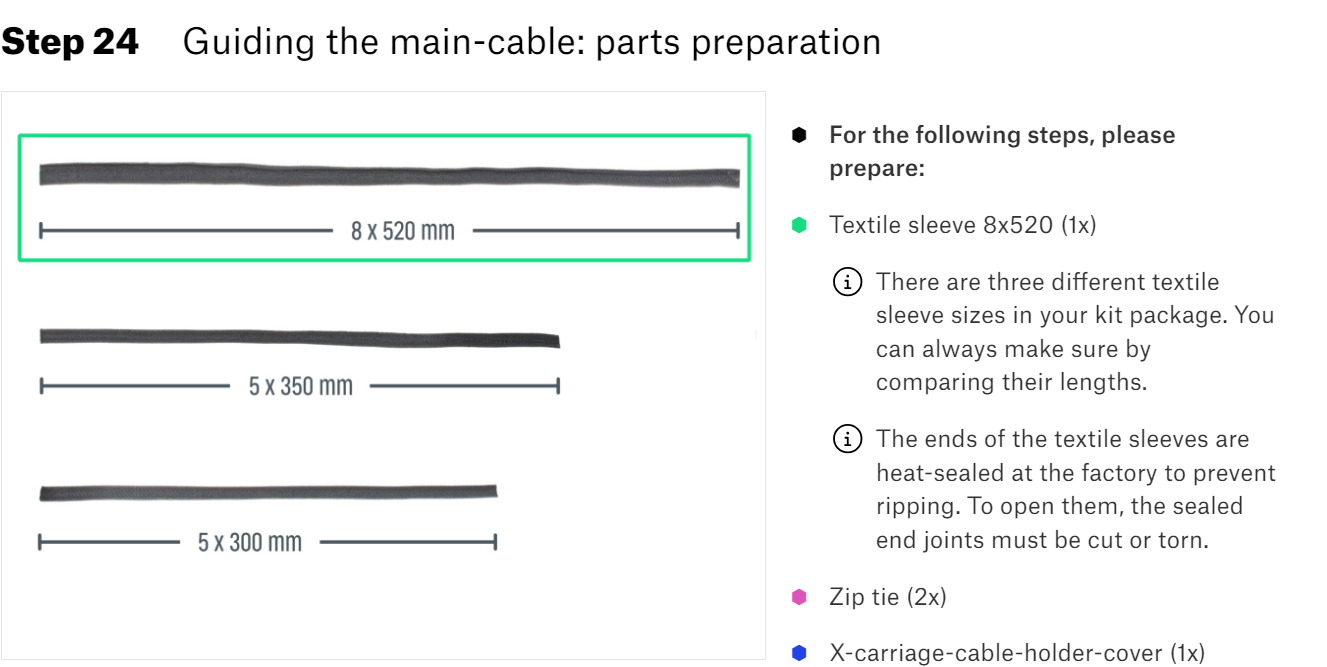Viewport: 1327px width, 667px height.
Task: Click the blue hexagon bullet beside X-carriage-cable-holder-cover
Action: point(799,653)
